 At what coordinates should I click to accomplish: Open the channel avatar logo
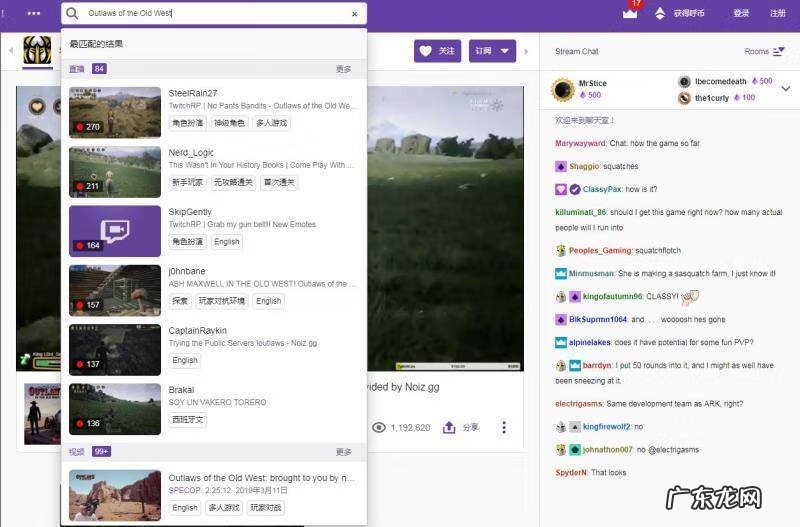coord(37,50)
